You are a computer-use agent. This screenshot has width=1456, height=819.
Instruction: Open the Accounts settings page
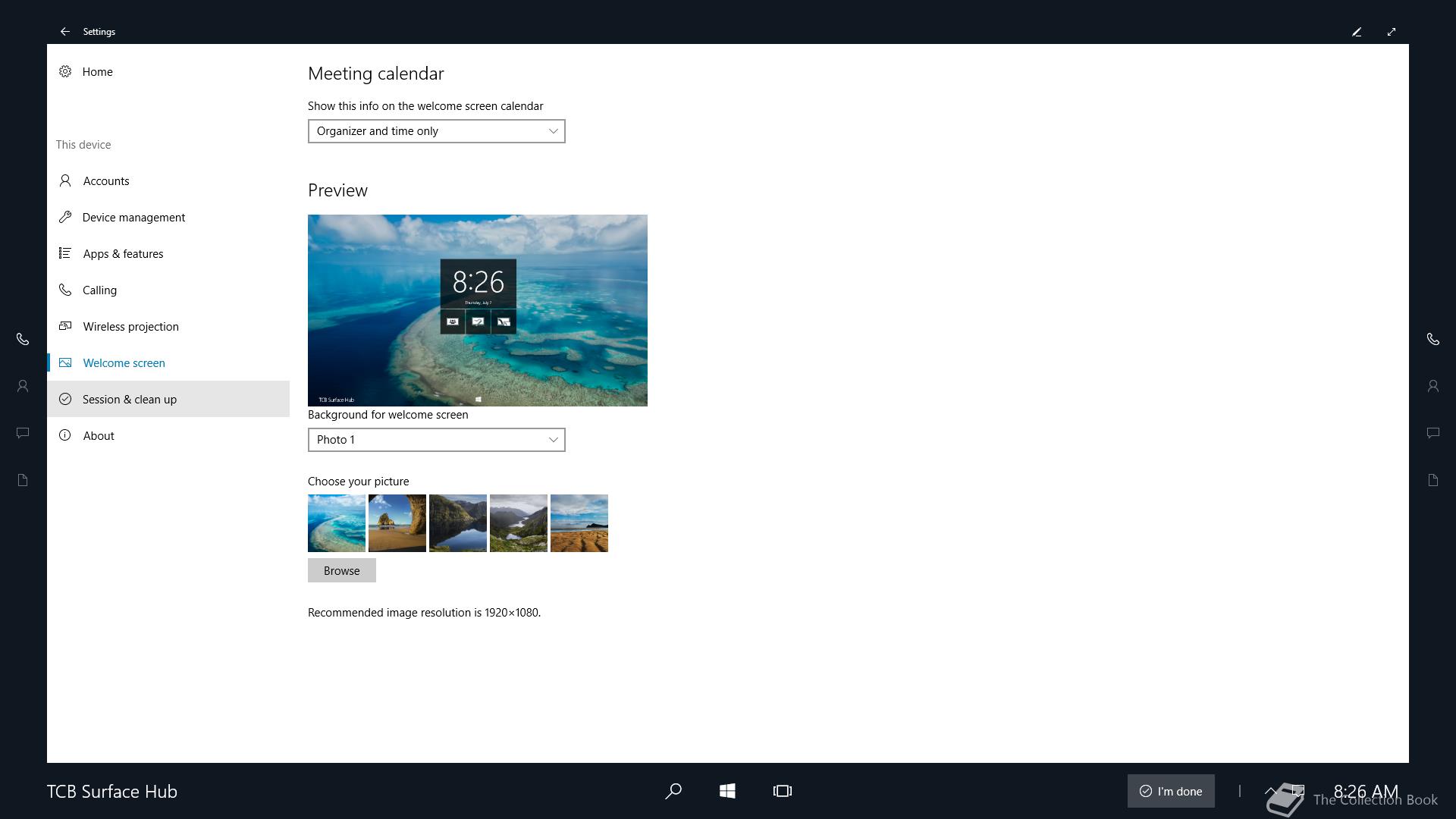pos(168,180)
